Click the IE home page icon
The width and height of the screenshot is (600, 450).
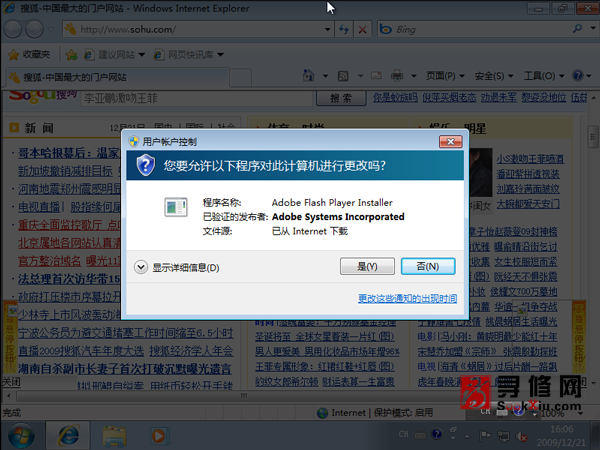tap(308, 75)
